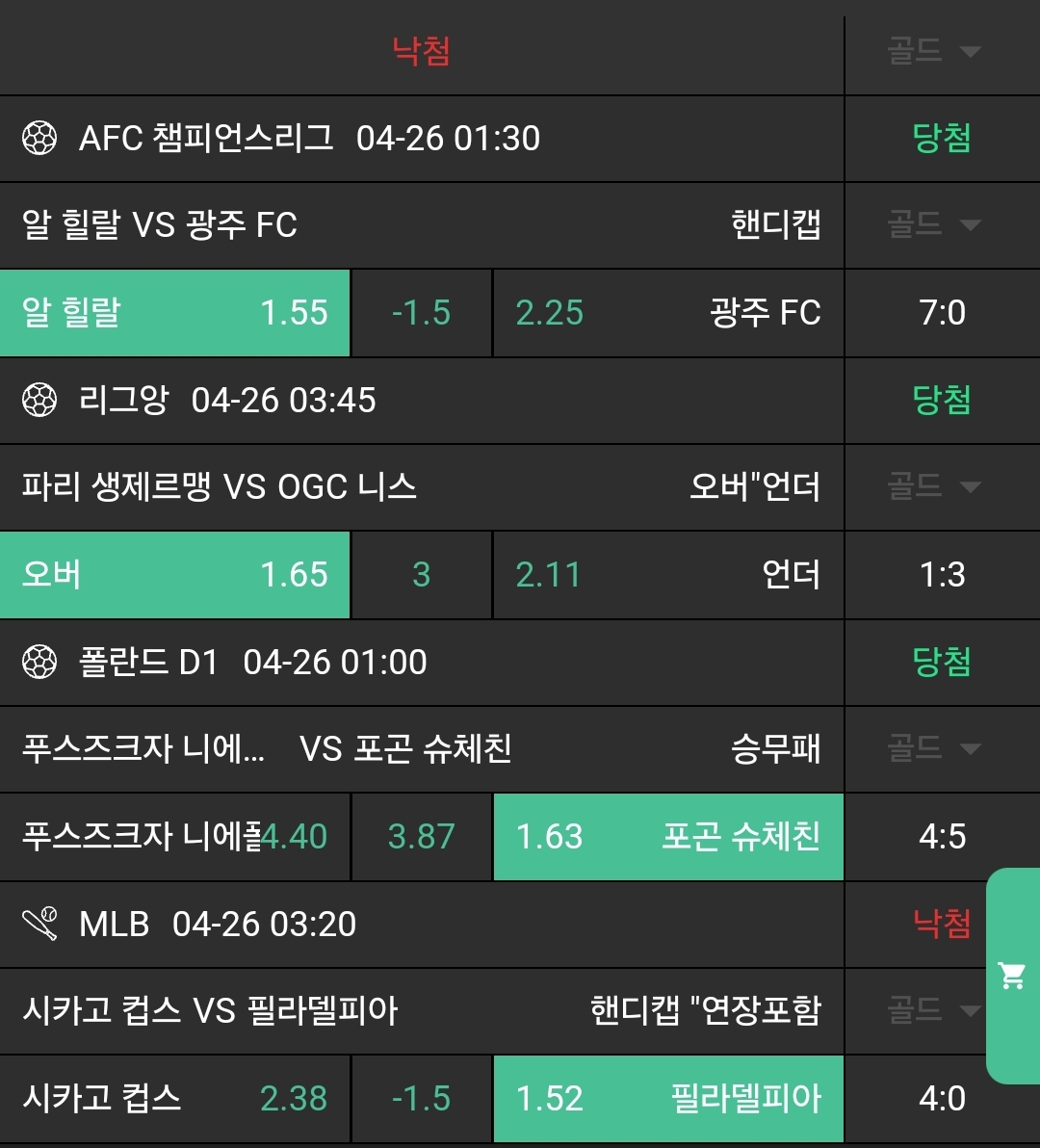Open the shopping cart floating button
Viewport: 1040px width, 1148px height.
point(1012,976)
